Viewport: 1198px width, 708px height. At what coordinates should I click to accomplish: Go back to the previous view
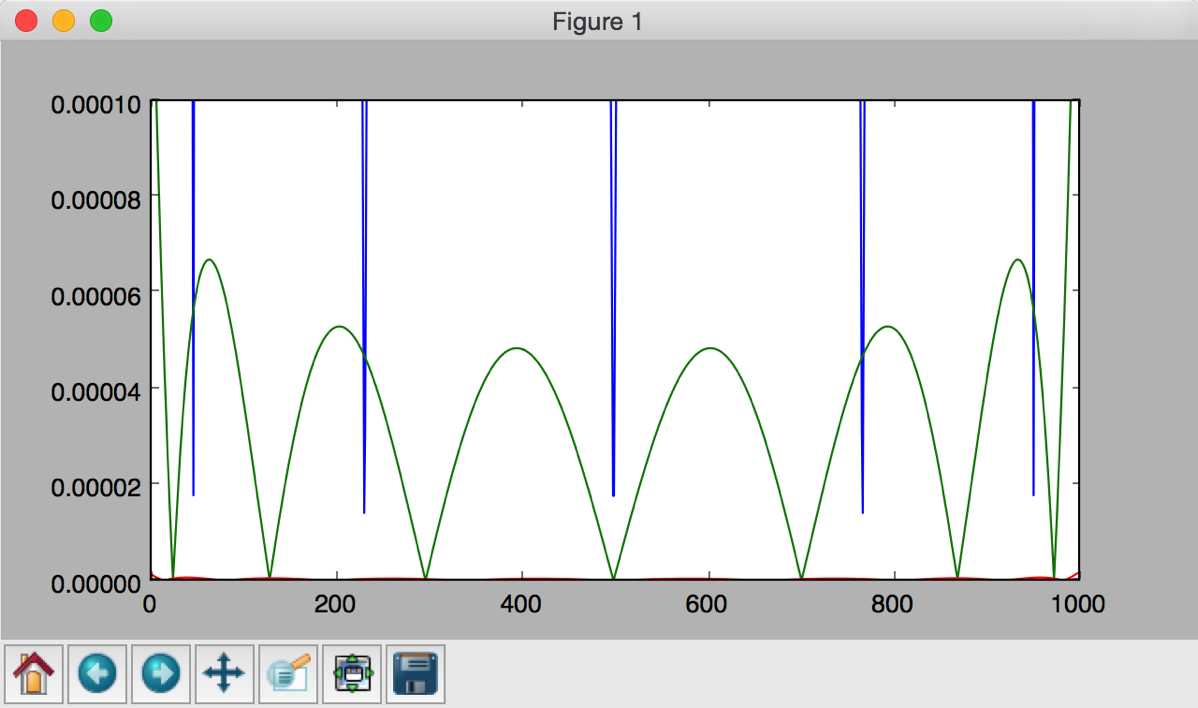(97, 674)
